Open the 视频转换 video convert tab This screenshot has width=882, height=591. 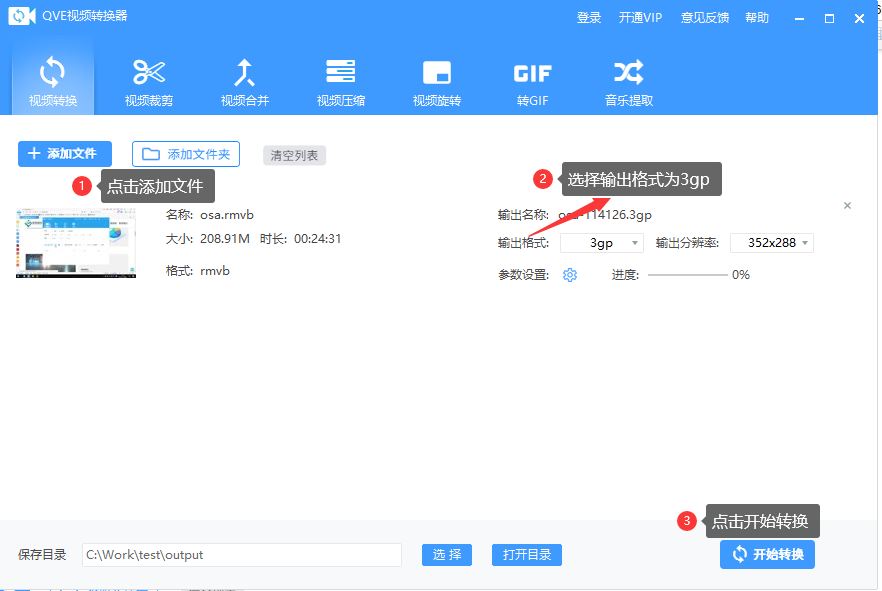coord(53,76)
